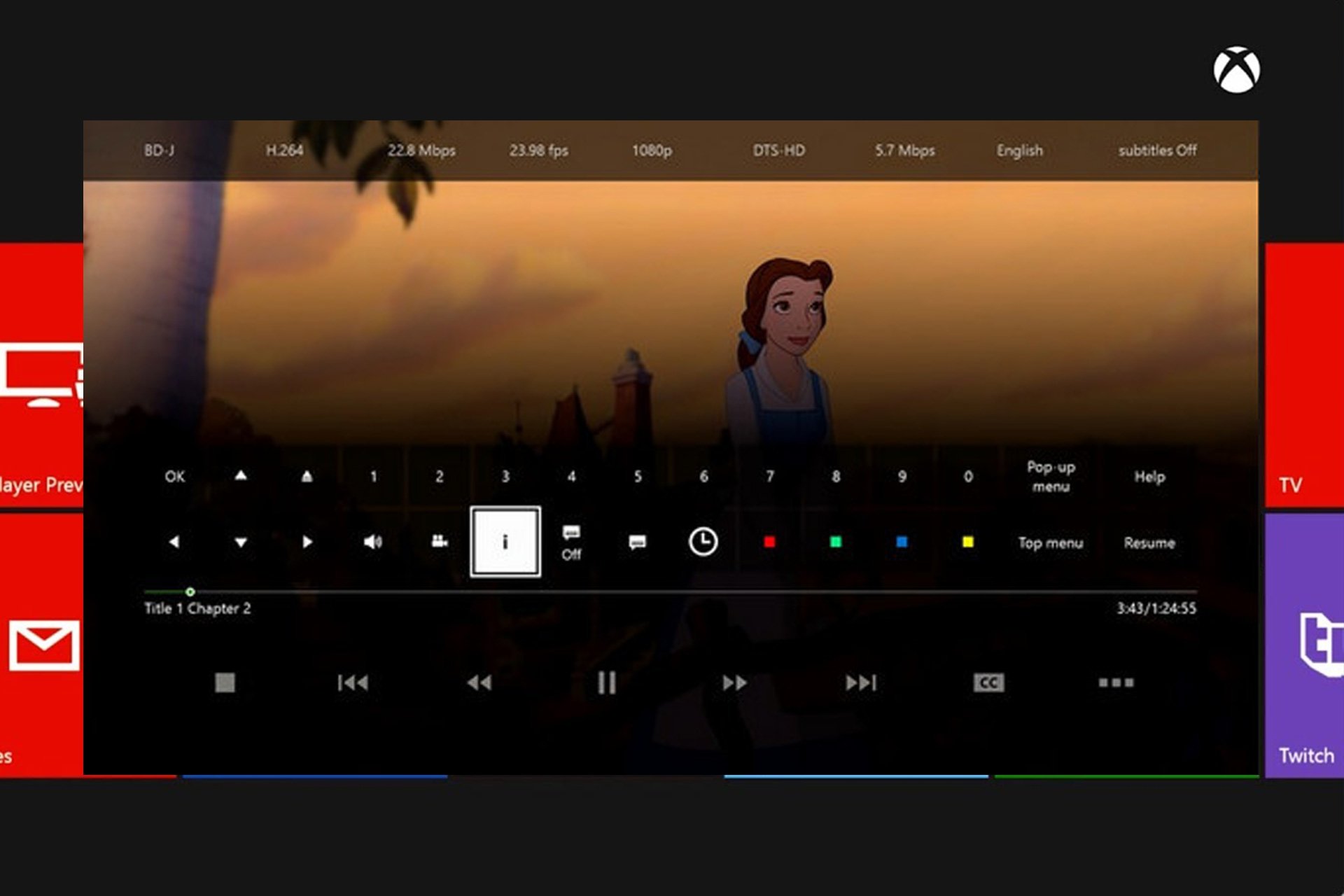Turn subtitles off with Off icon
This screenshot has width=1344, height=896.
[571, 543]
